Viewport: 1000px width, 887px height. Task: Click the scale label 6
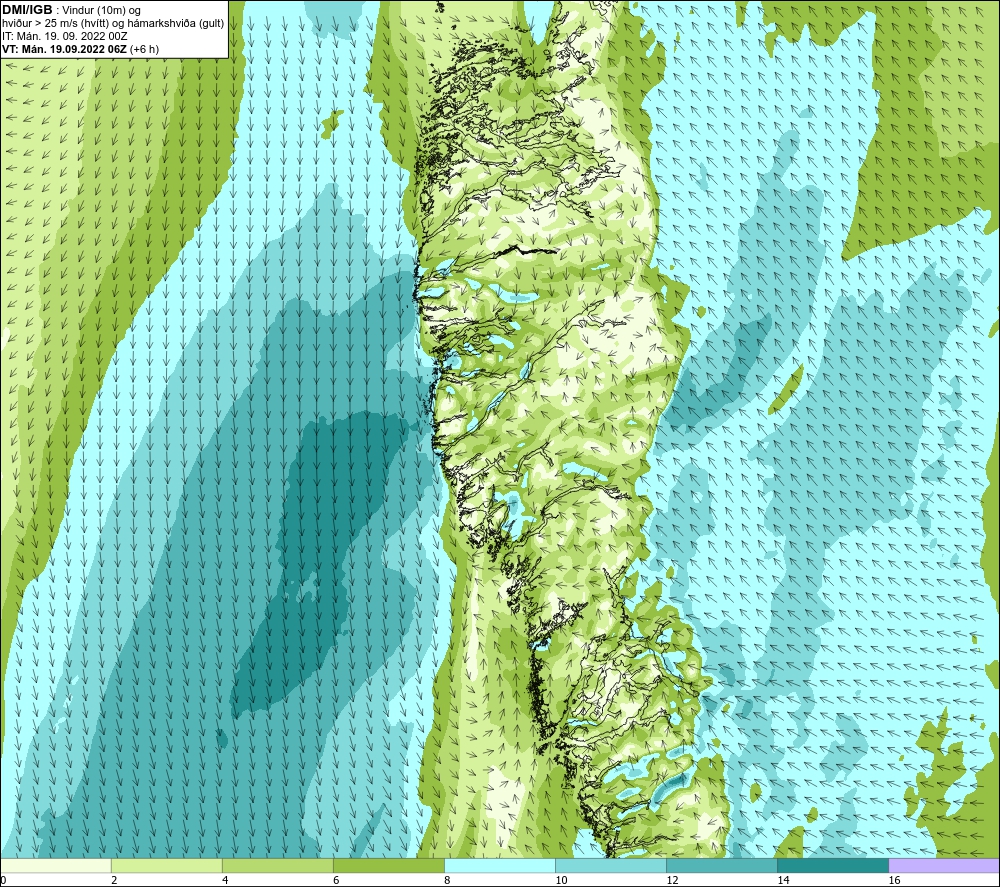pos(336,880)
